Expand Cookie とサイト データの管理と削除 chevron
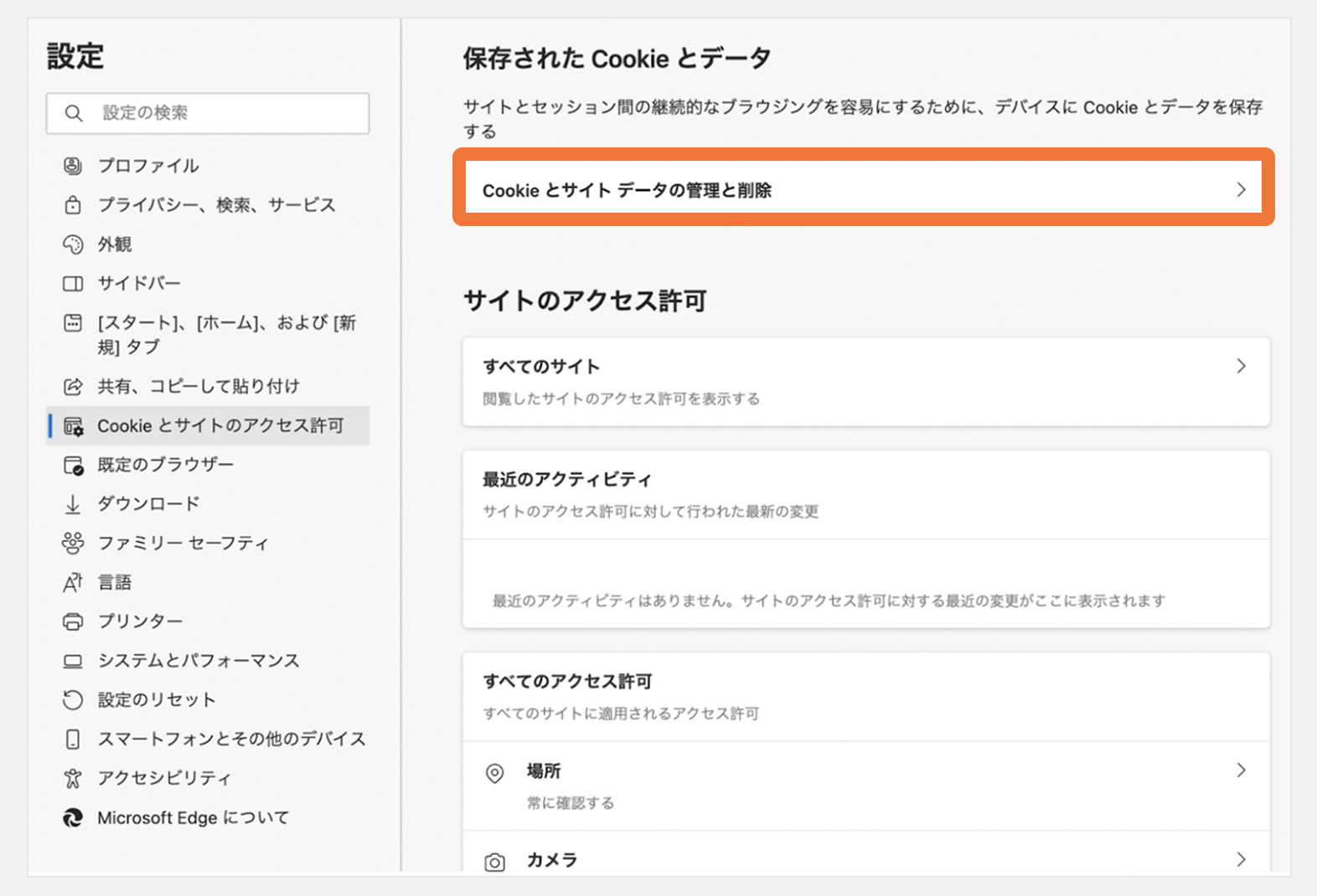The image size is (1317, 896). tap(1241, 190)
